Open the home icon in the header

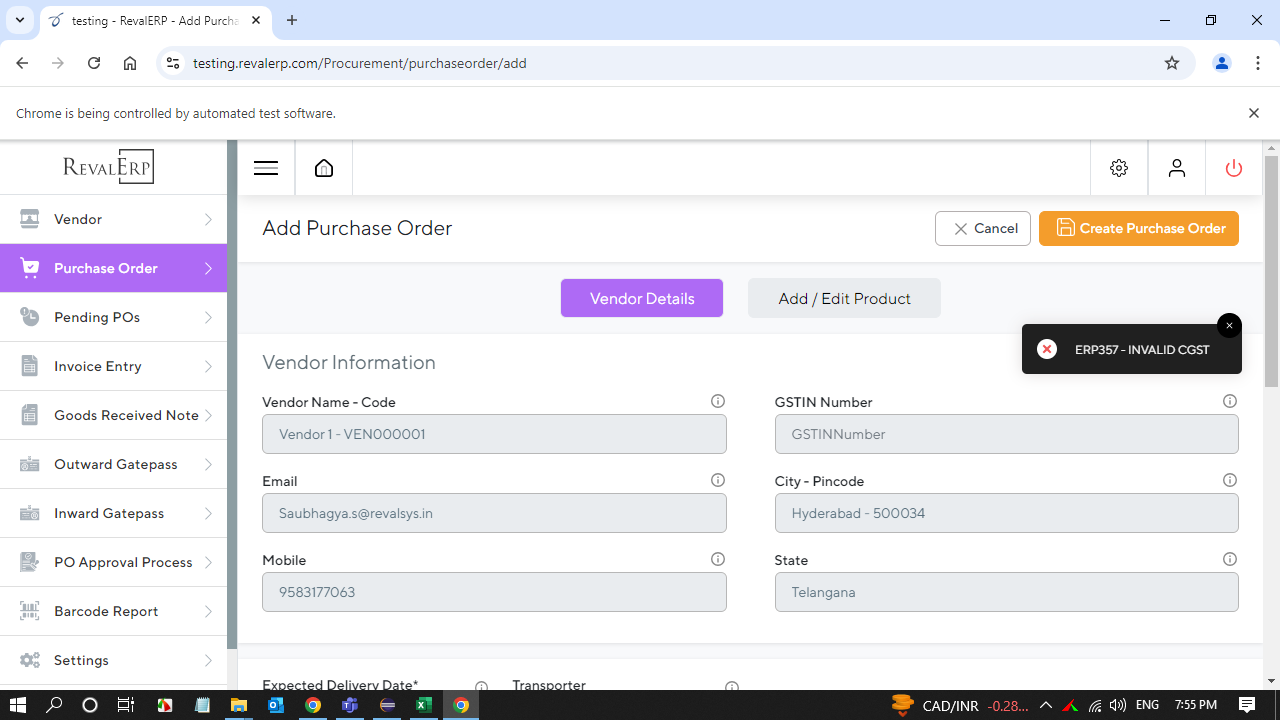pyautogui.click(x=324, y=168)
